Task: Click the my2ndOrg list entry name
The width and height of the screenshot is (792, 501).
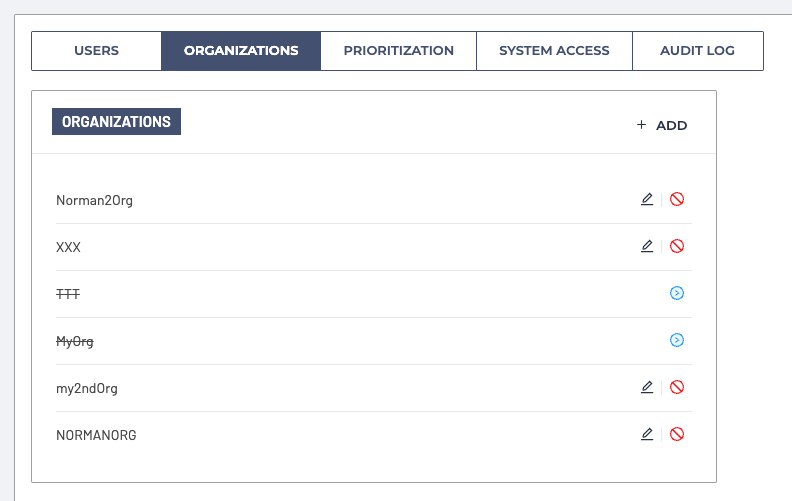Action: pyautogui.click(x=87, y=388)
